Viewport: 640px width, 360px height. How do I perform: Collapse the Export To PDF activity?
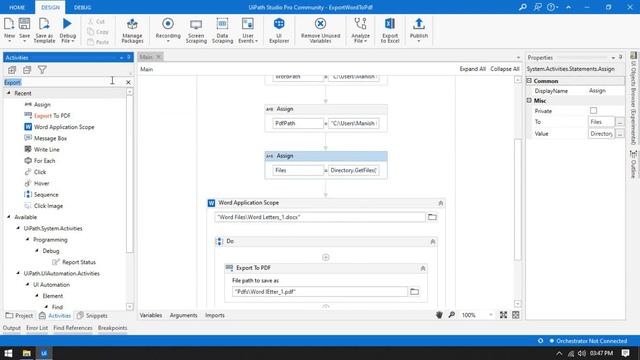click(423, 268)
